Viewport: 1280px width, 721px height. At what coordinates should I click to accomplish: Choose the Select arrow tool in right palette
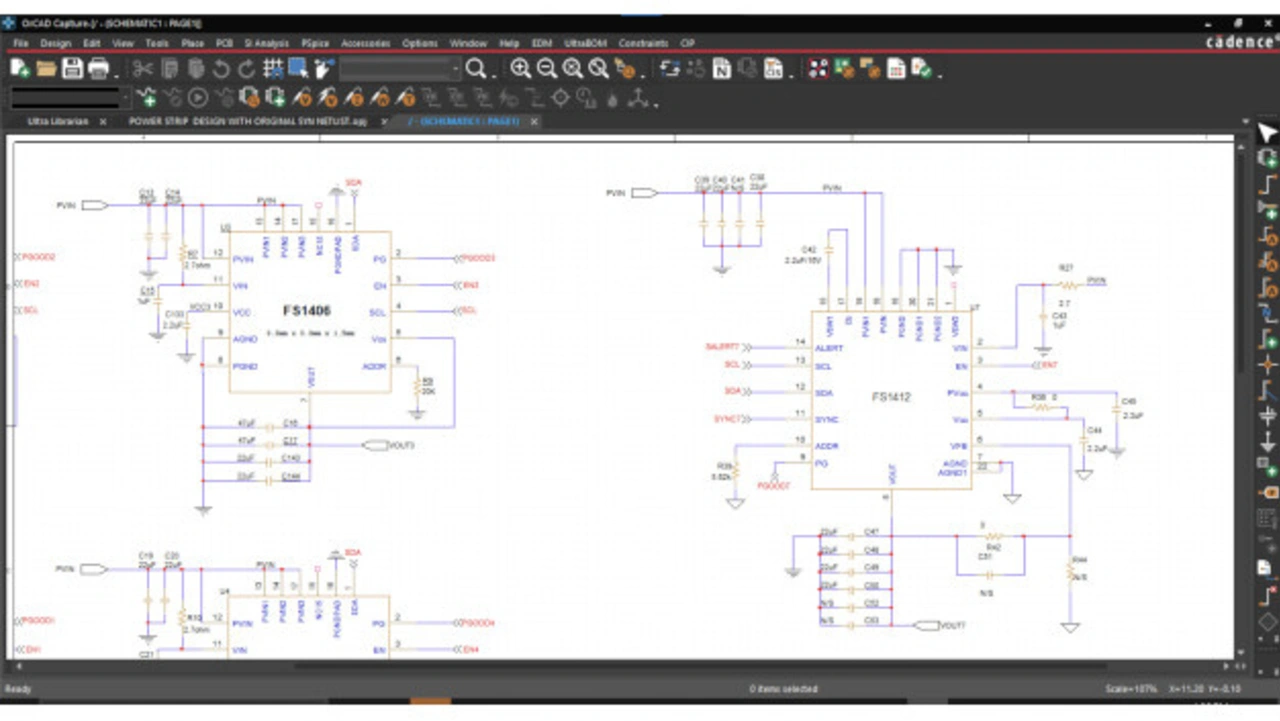click(1267, 133)
